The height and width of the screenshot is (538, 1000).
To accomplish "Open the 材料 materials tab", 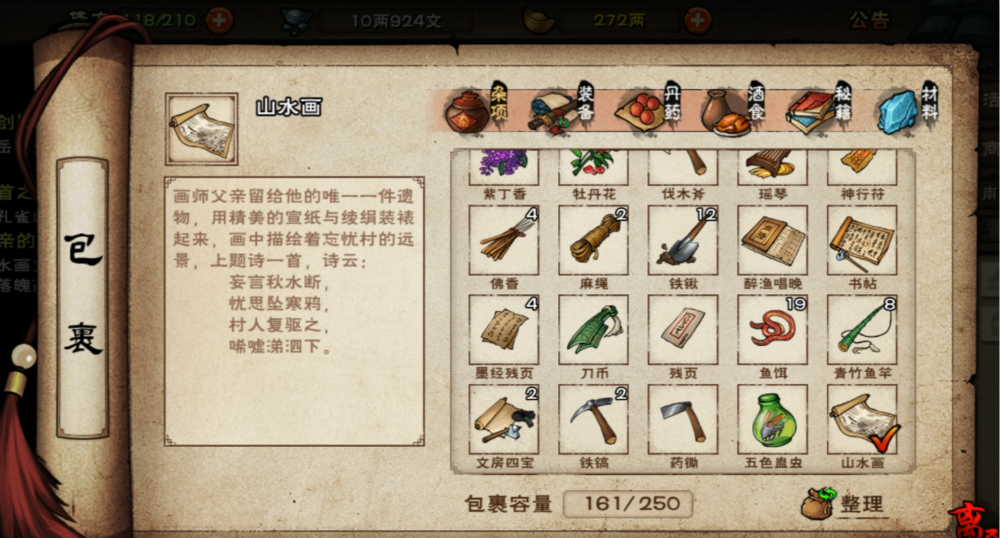I will click(x=907, y=110).
